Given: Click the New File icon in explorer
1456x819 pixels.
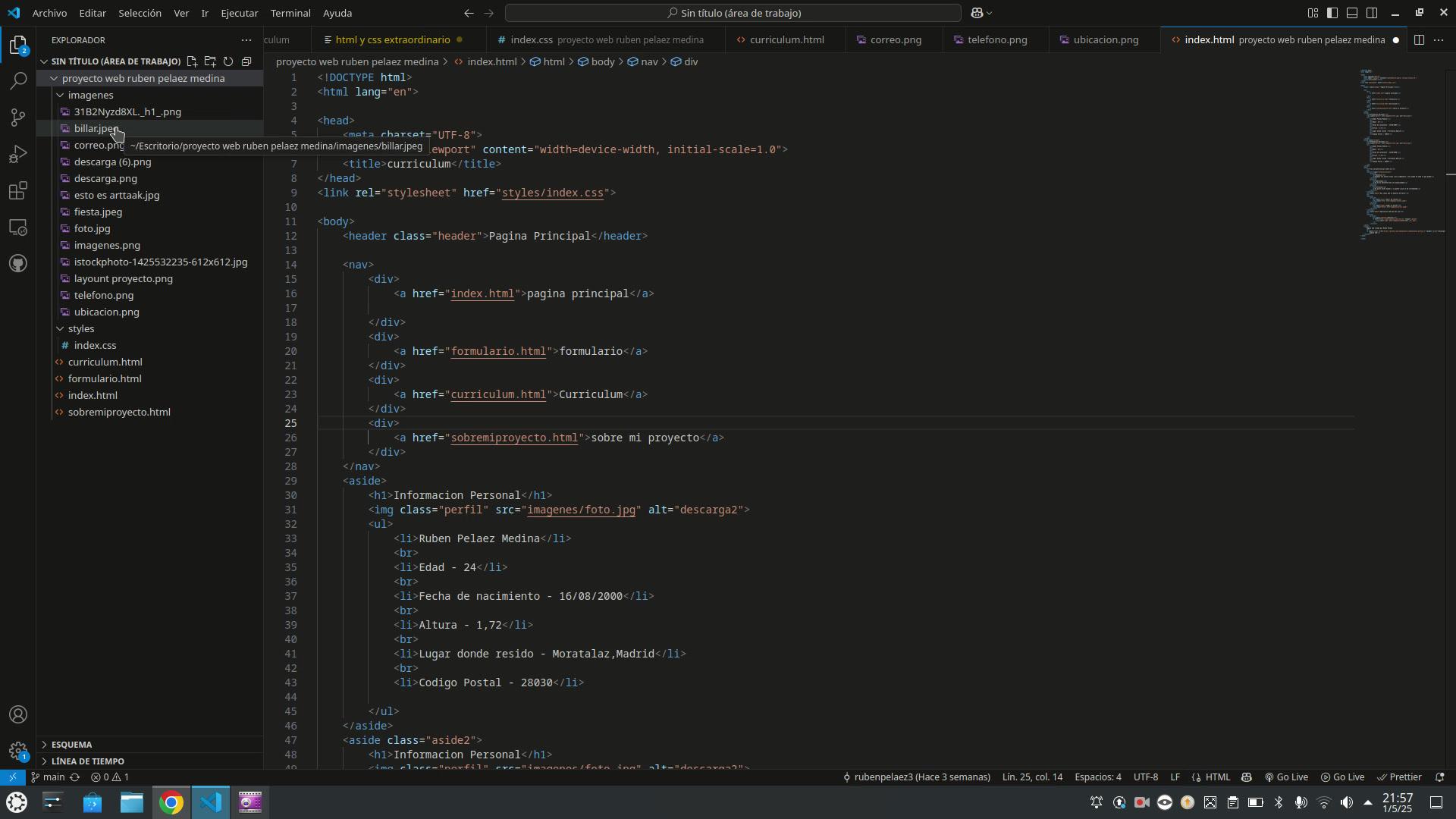Looking at the screenshot, I should (192, 61).
